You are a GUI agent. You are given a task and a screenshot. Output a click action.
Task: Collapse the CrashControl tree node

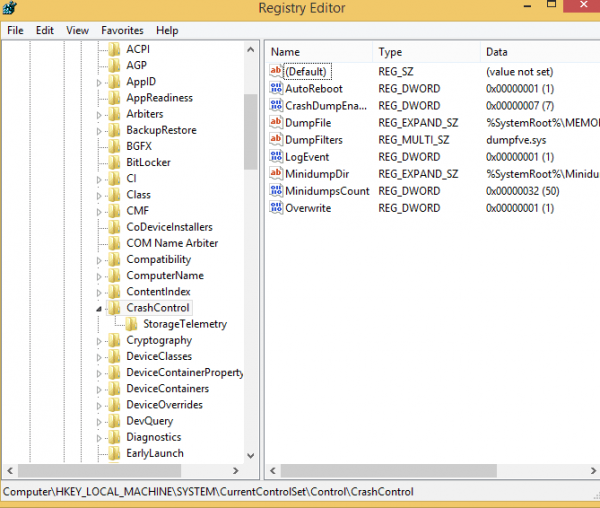coord(99,309)
